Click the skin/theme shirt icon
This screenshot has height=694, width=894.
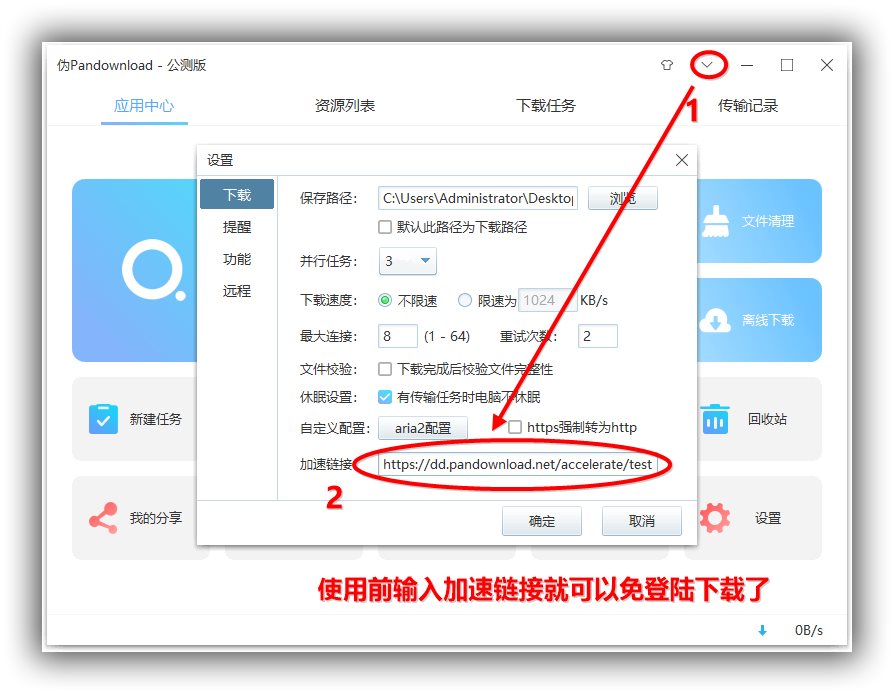coord(667,65)
